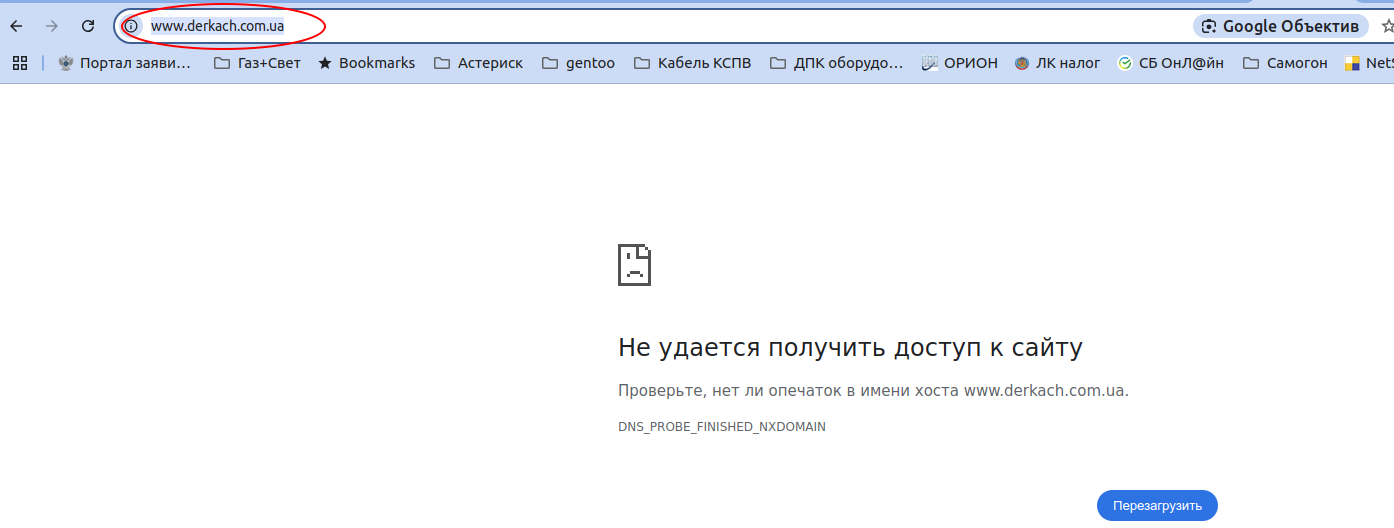Open the ДПК оборудо… bookmarks folder
The image size is (1394, 528).
click(x=836, y=63)
